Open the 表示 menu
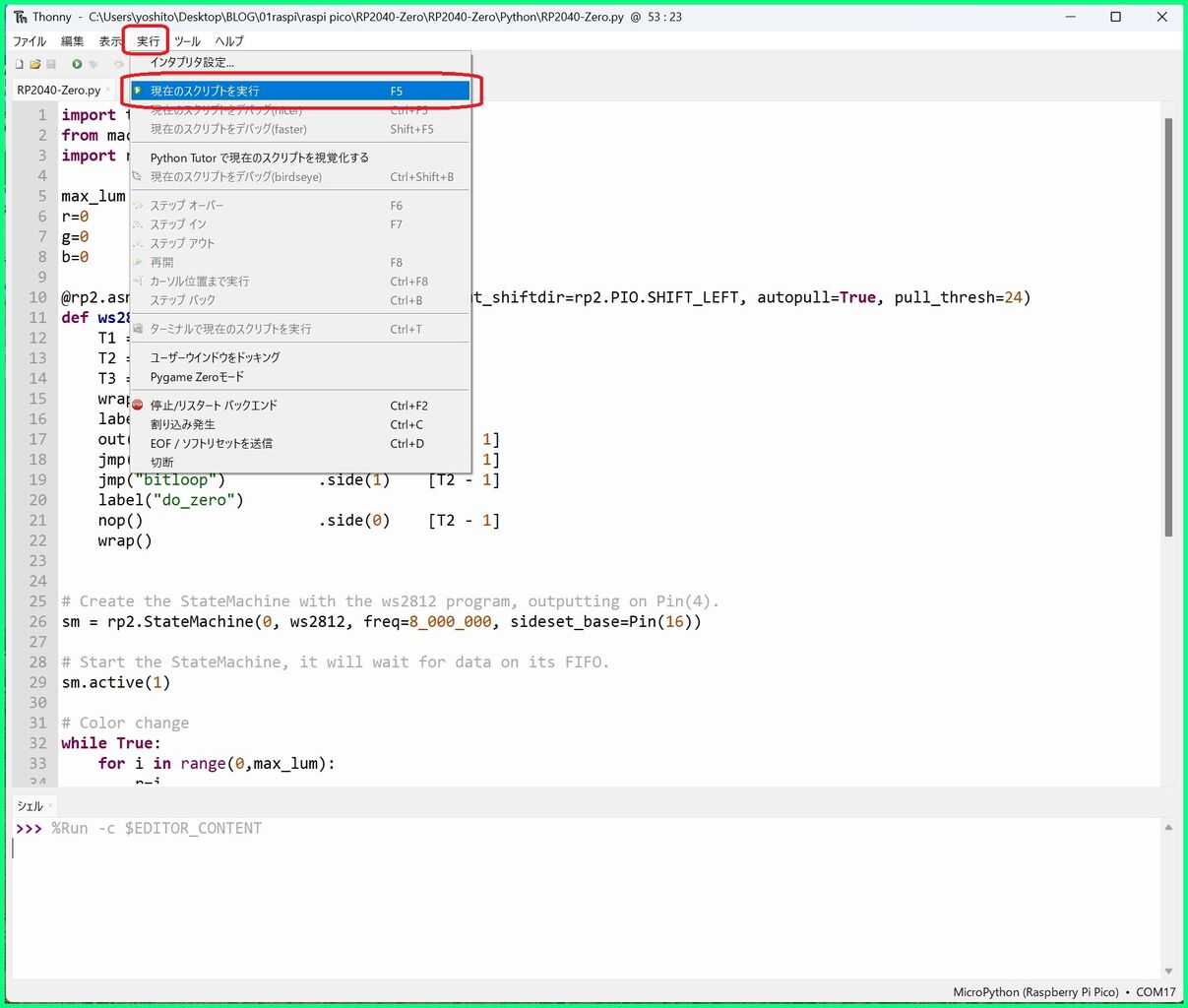 [x=109, y=41]
